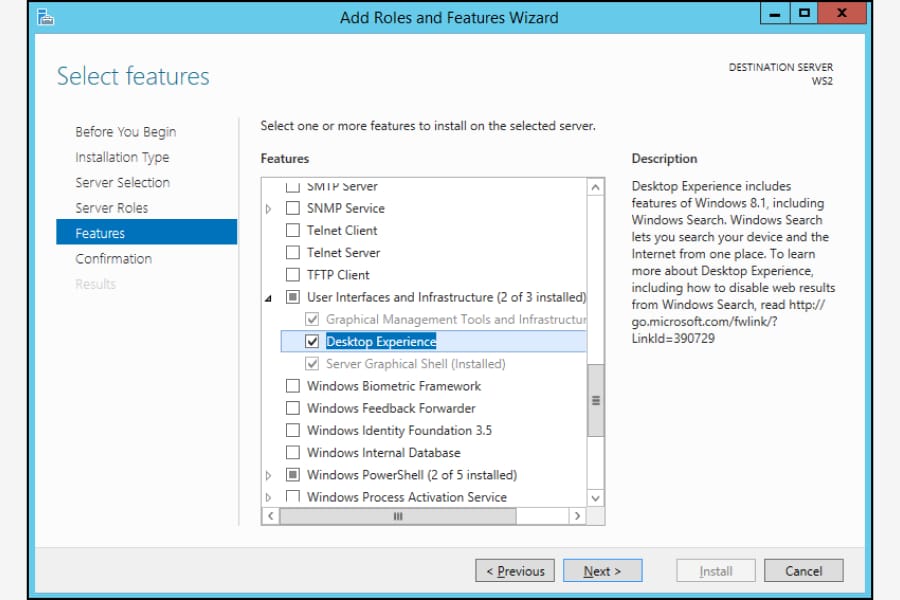Check Windows Process Activation Service checkbox
900x600 pixels.
coord(293,497)
